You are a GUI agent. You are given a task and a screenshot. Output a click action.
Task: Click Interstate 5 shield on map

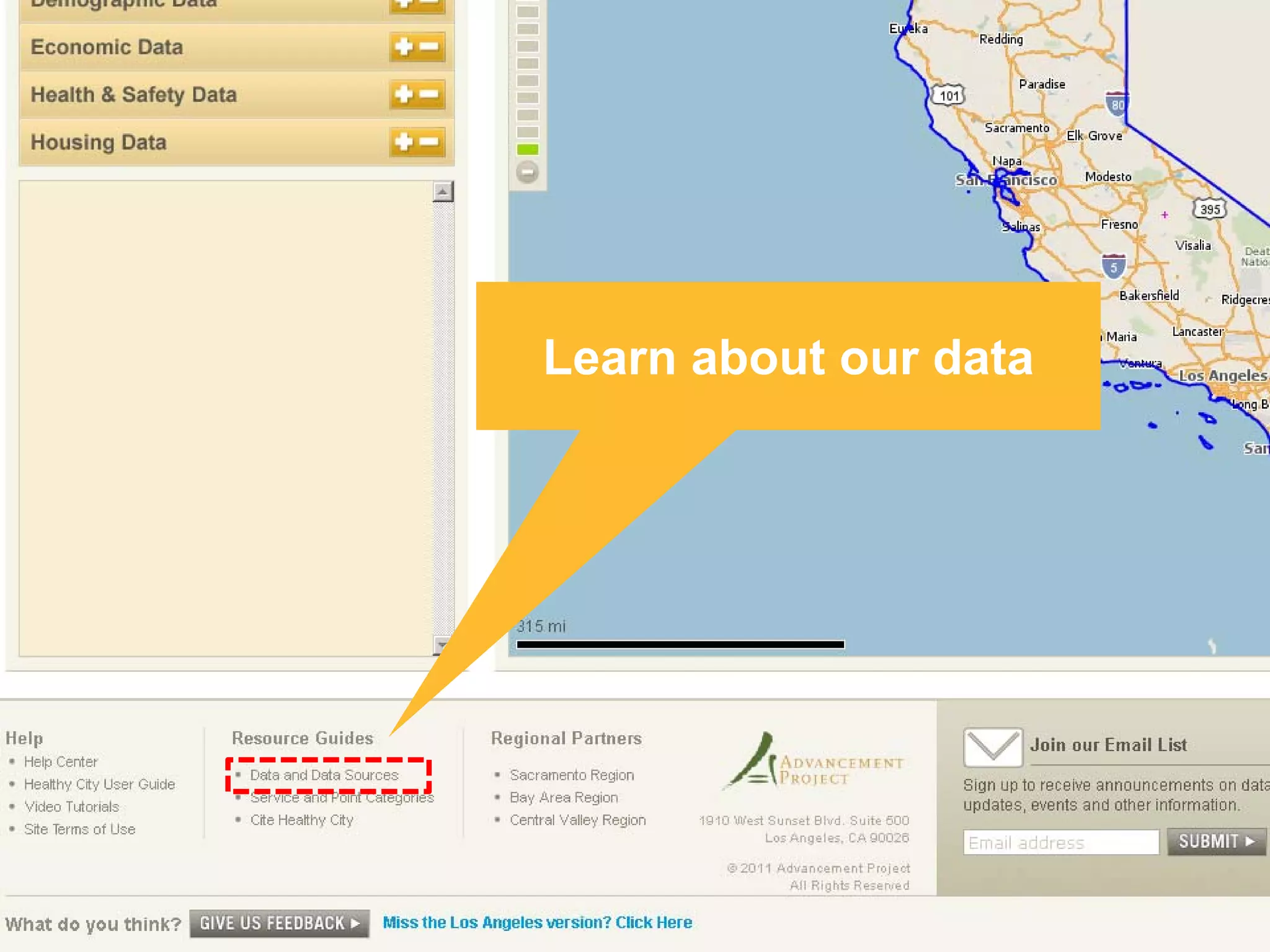[1114, 266]
